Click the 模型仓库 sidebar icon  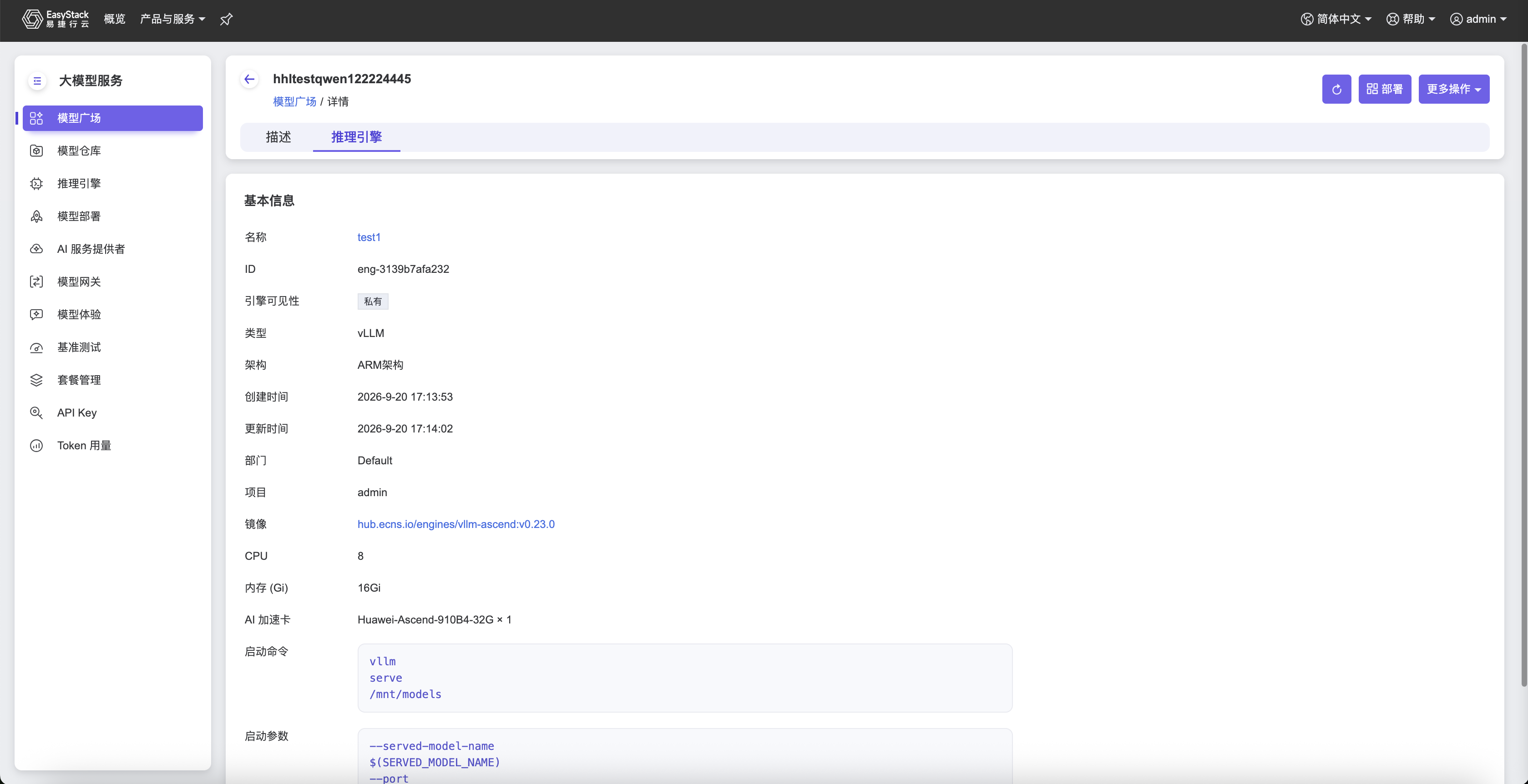click(x=36, y=151)
